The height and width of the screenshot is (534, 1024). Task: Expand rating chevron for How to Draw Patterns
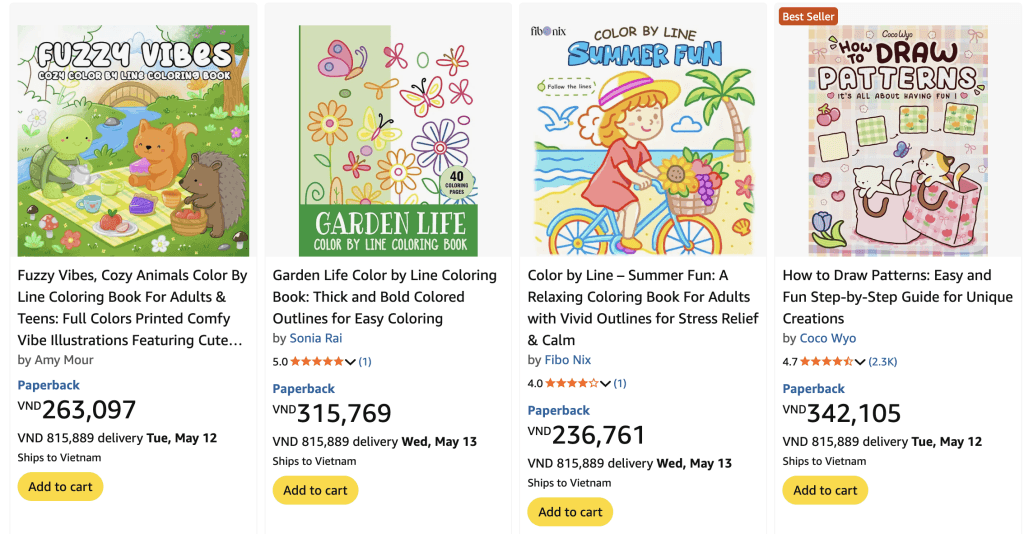(860, 362)
